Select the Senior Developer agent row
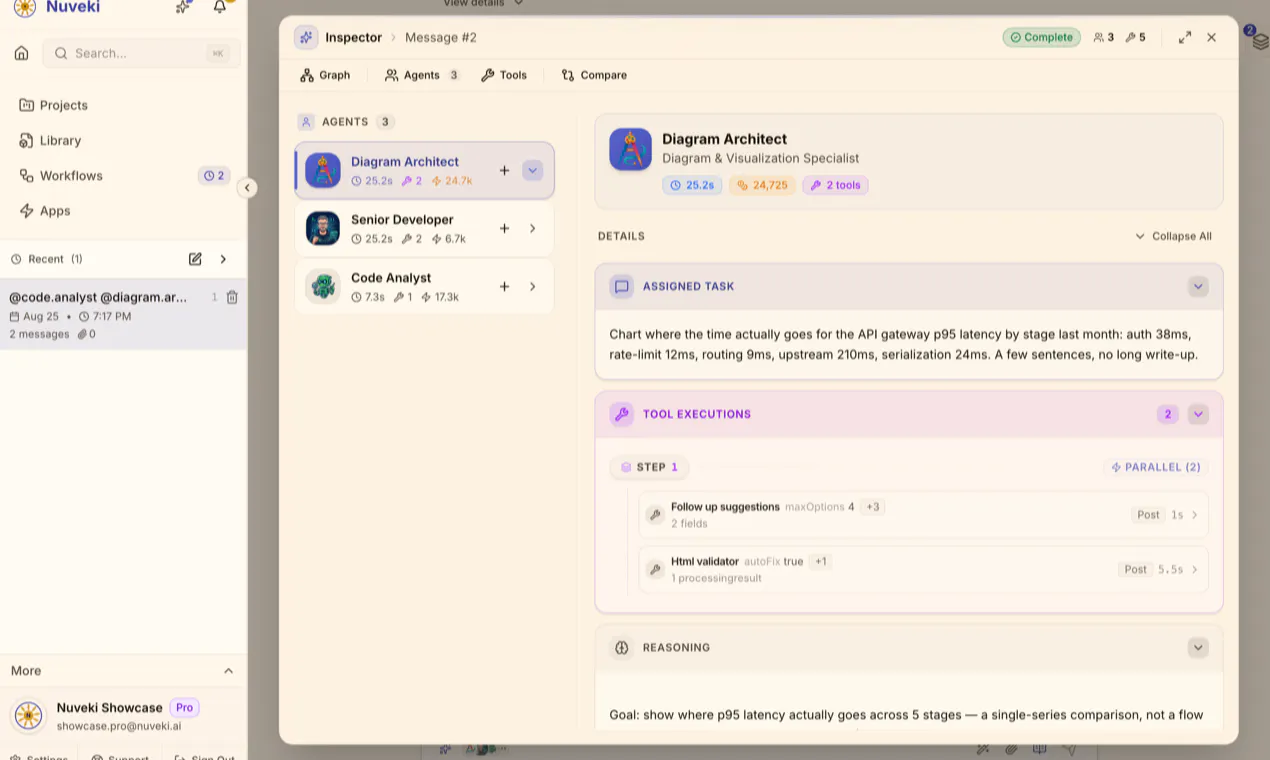The image size is (1270, 760). point(424,229)
